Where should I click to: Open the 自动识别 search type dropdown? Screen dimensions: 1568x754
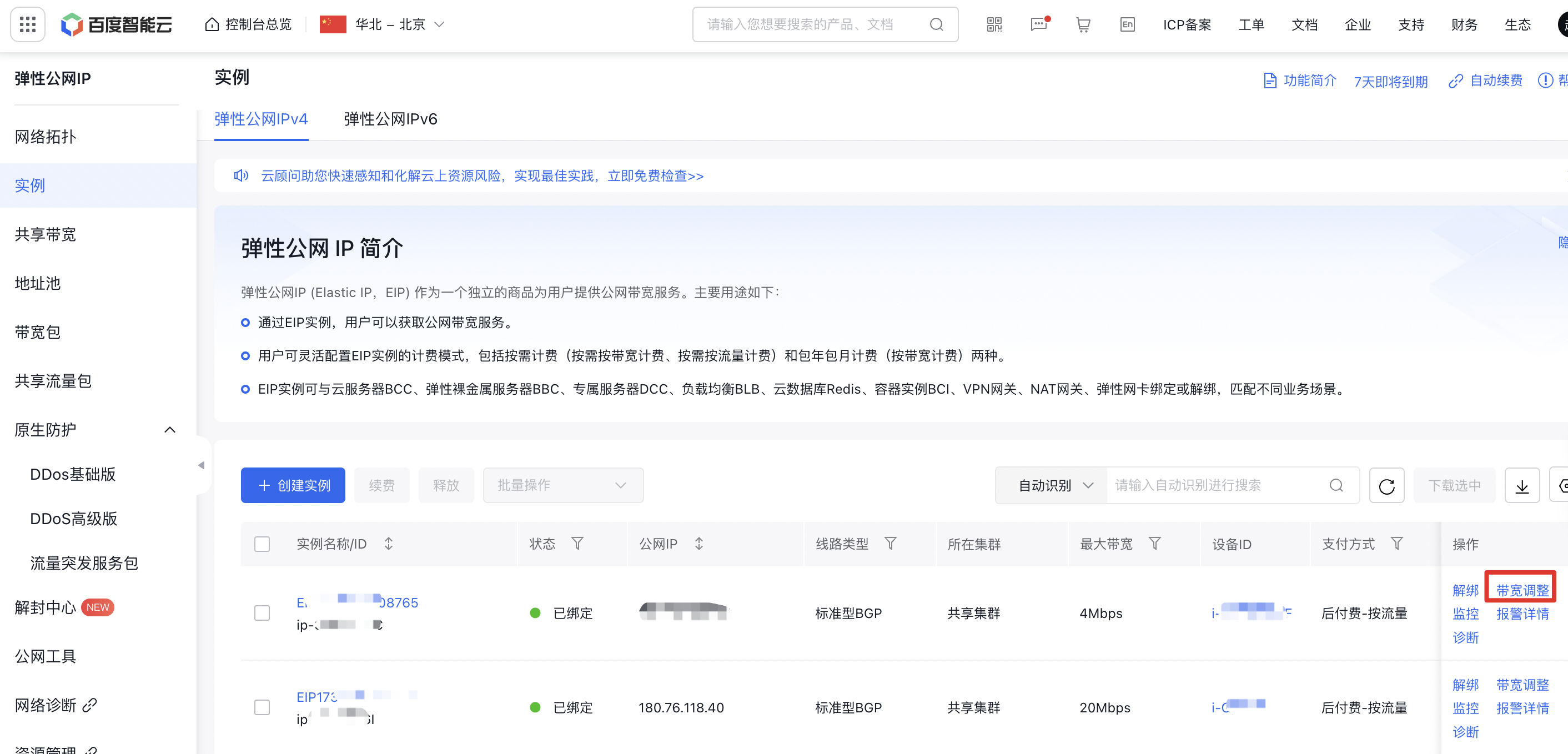pyautogui.click(x=1051, y=486)
